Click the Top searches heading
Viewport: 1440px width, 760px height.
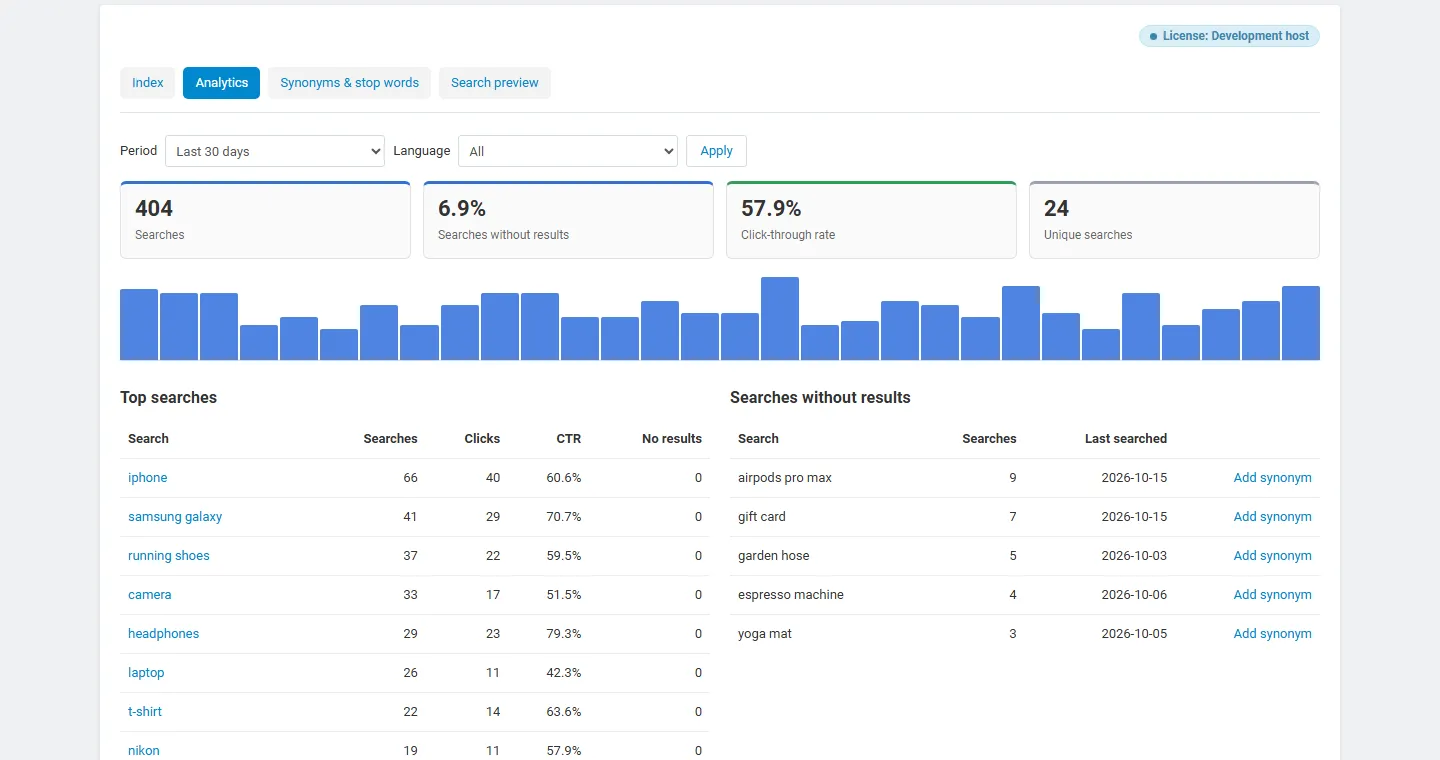click(x=168, y=398)
